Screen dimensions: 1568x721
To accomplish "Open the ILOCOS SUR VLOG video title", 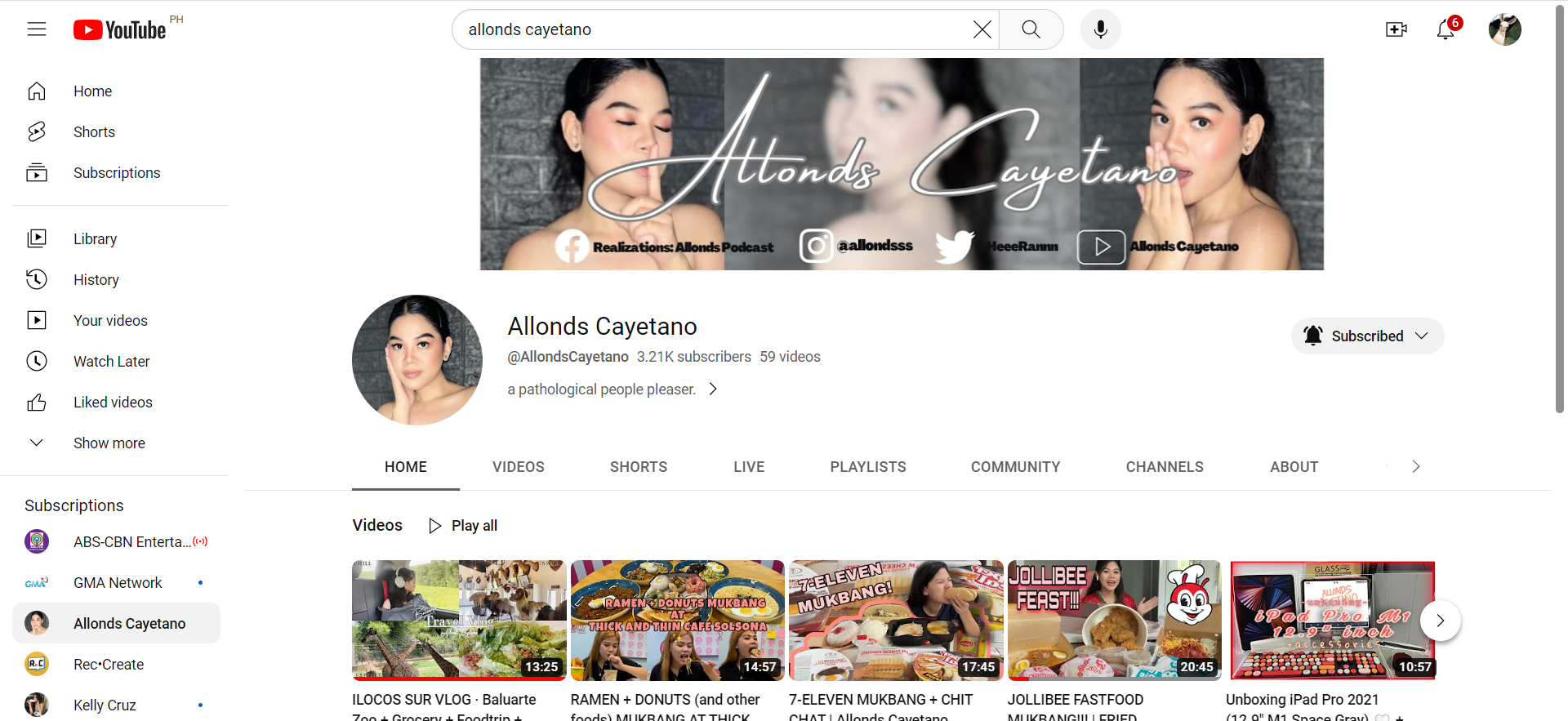I will click(x=444, y=708).
